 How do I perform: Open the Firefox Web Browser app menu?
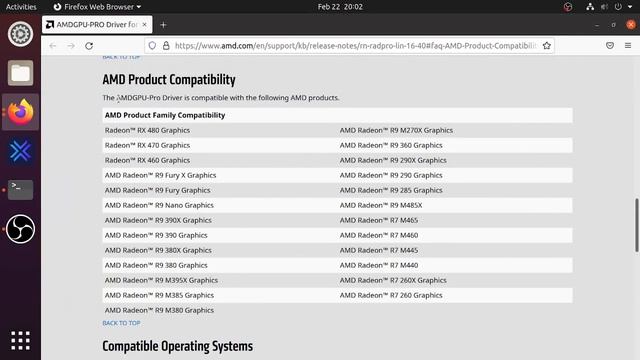[x=97, y=7]
